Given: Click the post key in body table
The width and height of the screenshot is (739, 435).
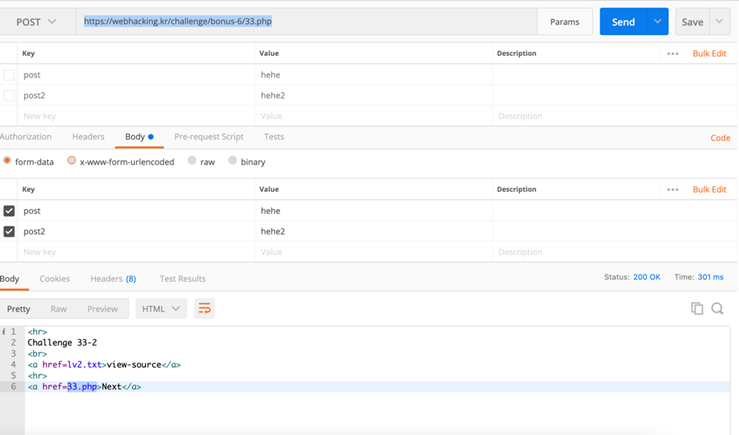Looking at the screenshot, I should click(32, 211).
